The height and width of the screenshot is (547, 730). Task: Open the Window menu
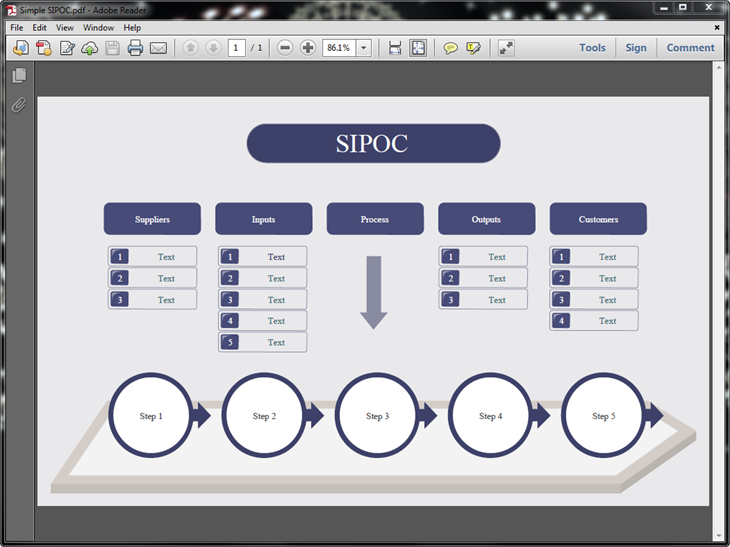tap(98, 27)
